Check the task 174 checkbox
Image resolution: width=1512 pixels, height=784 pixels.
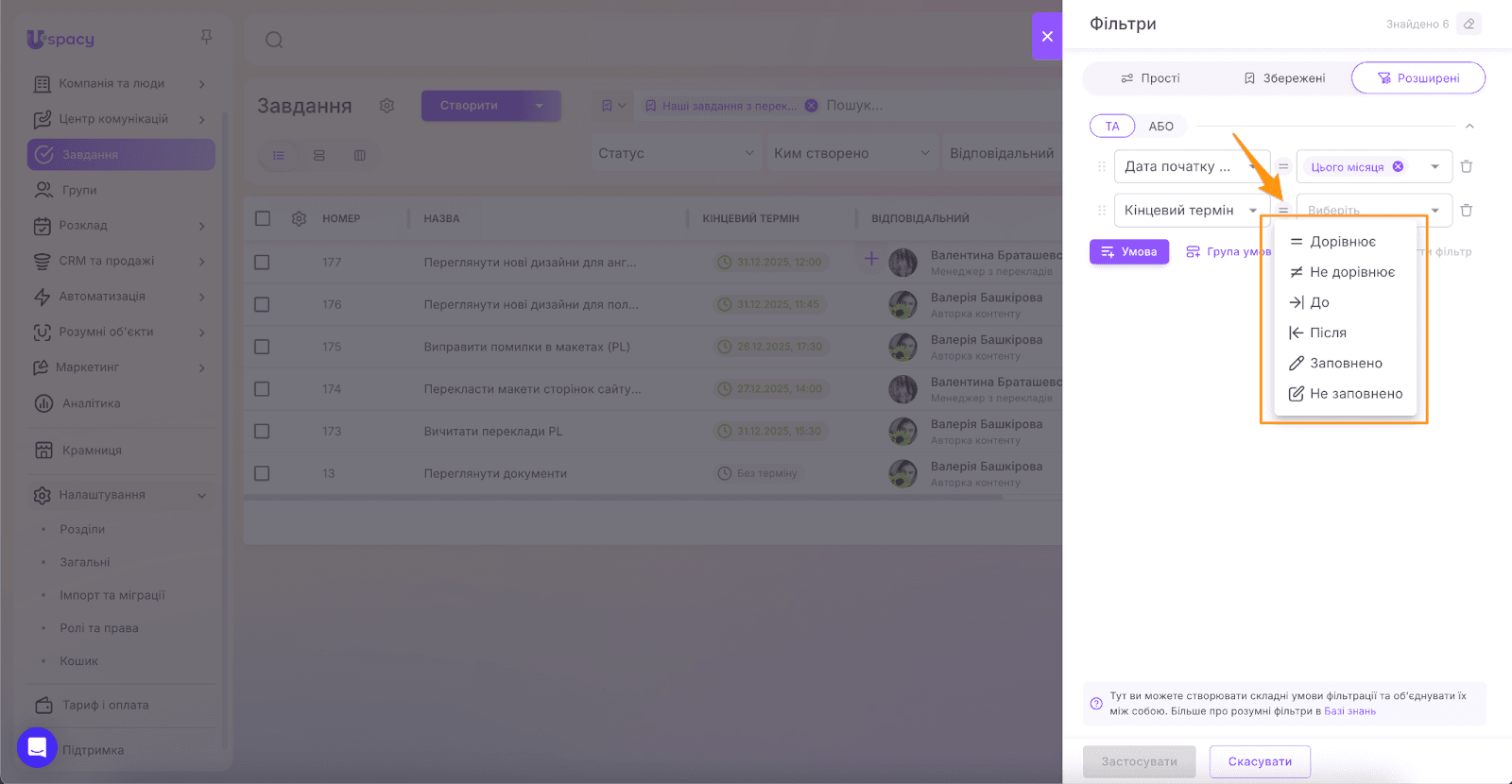tap(262, 389)
